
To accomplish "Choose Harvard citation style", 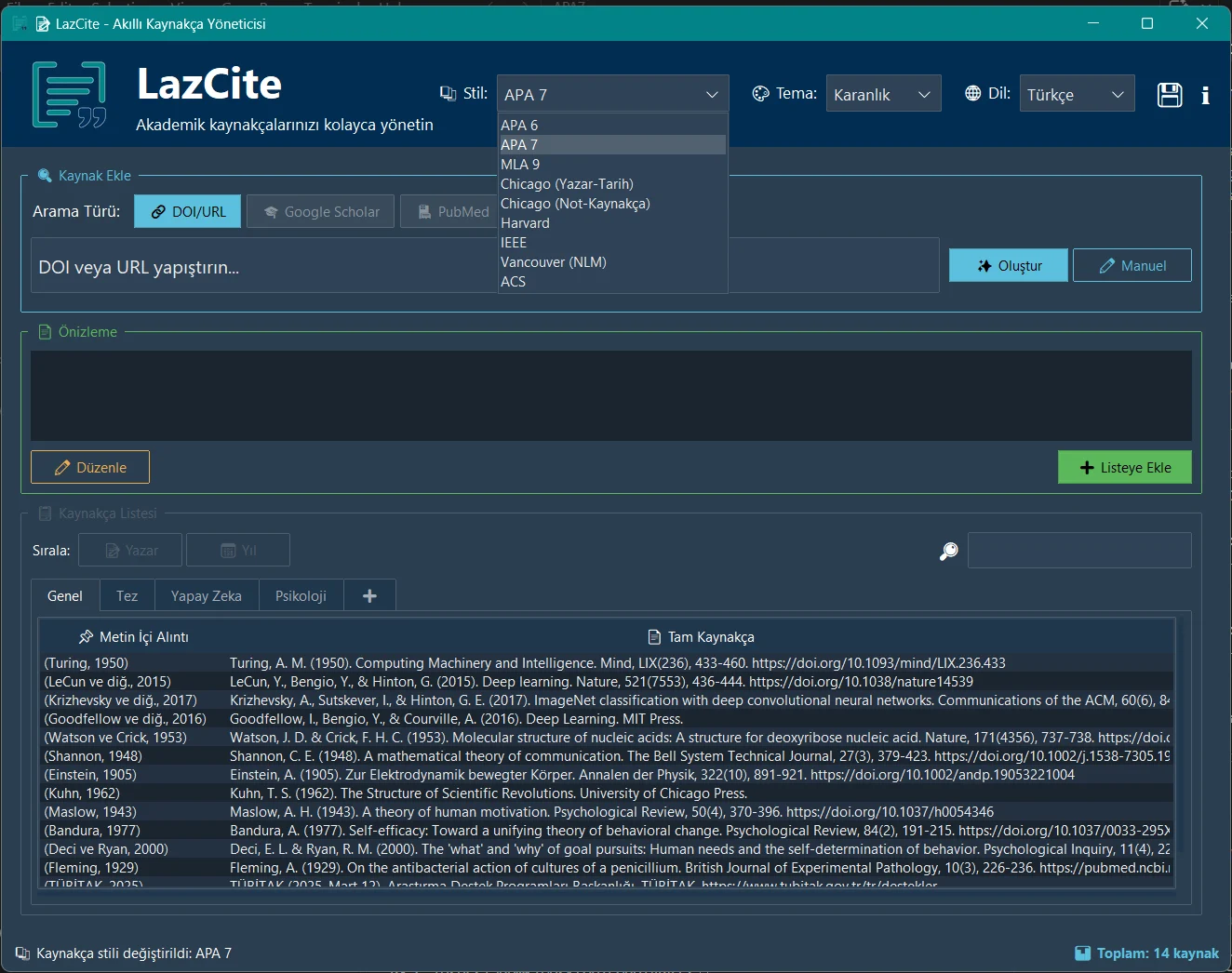I will 612,222.
